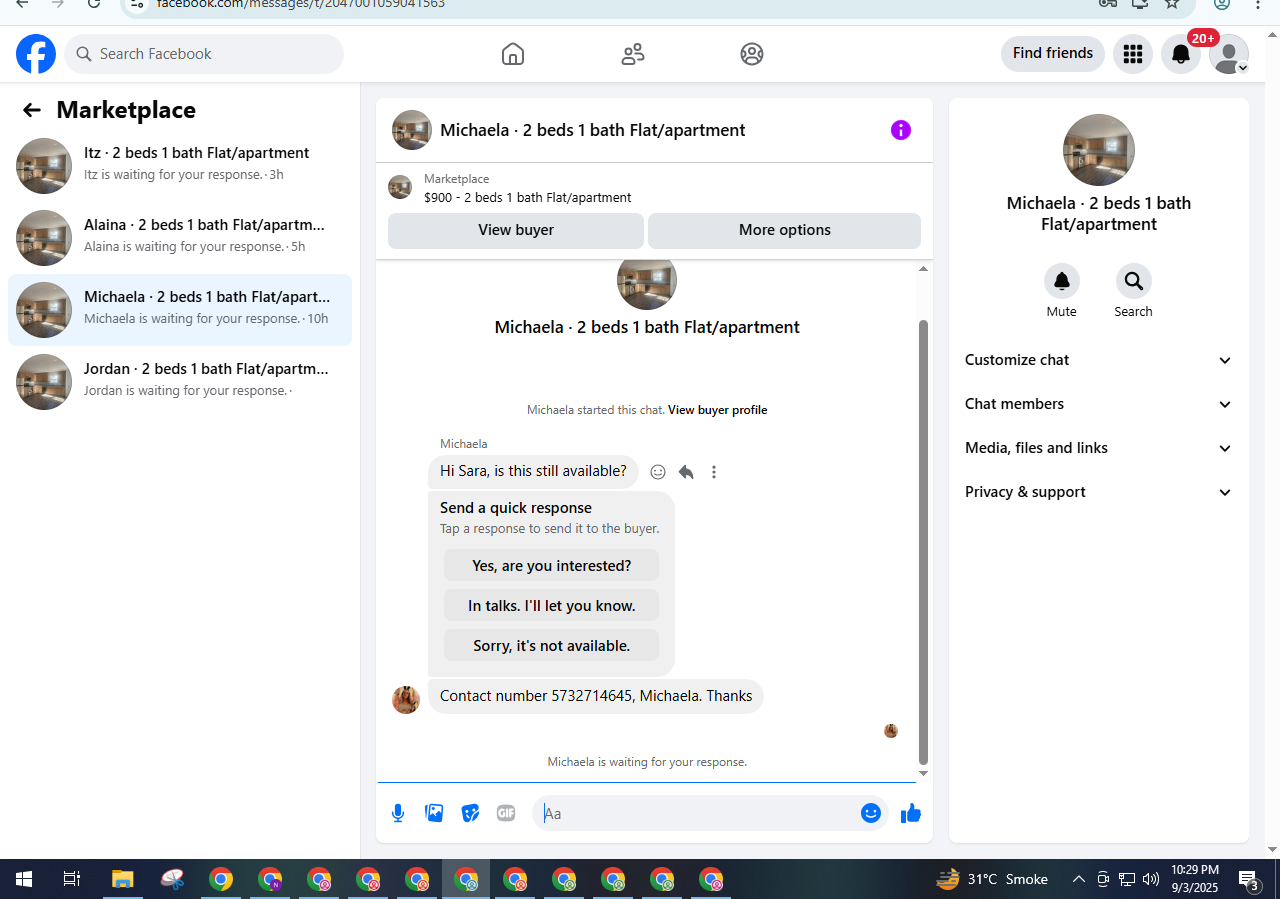Screen dimensions: 1280x899
Task: Expand the Customize chat section
Action: click(1099, 360)
